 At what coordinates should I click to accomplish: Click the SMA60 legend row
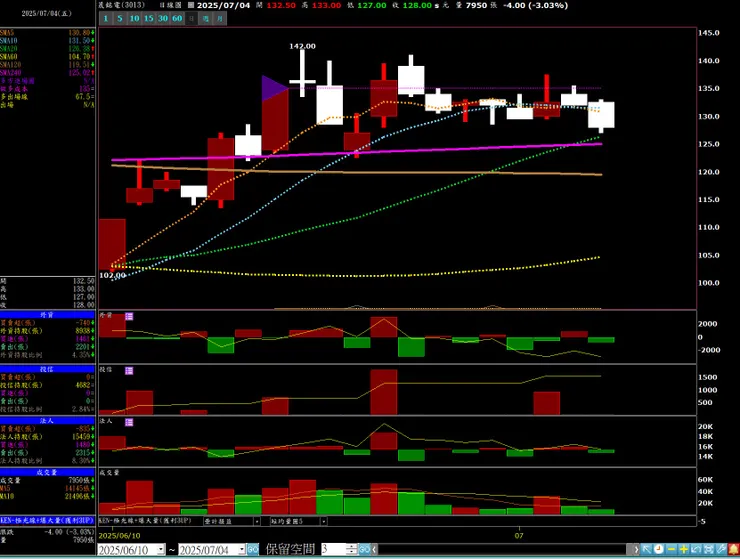click(x=47, y=57)
